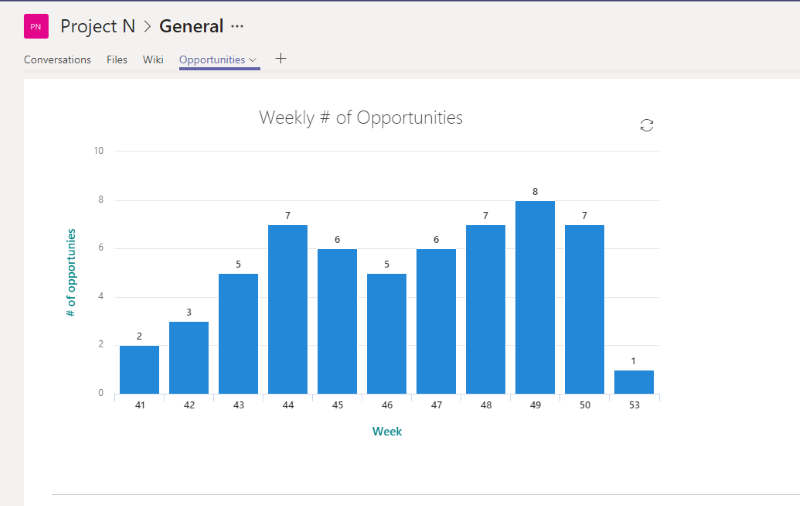Click the Project N team name

(x=98, y=27)
